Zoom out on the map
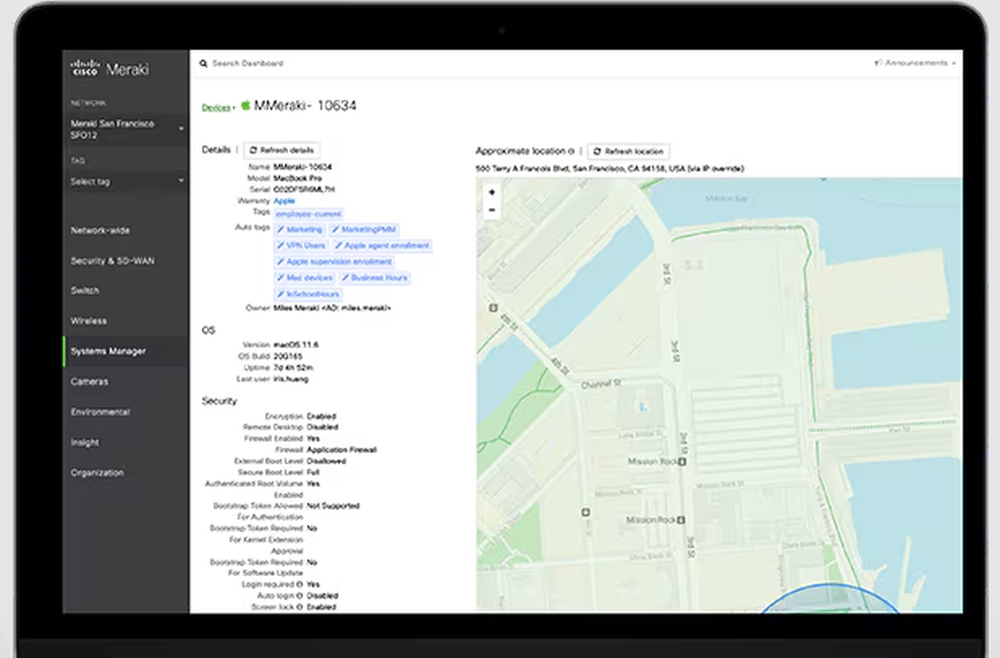This screenshot has width=1000, height=658. (x=492, y=210)
